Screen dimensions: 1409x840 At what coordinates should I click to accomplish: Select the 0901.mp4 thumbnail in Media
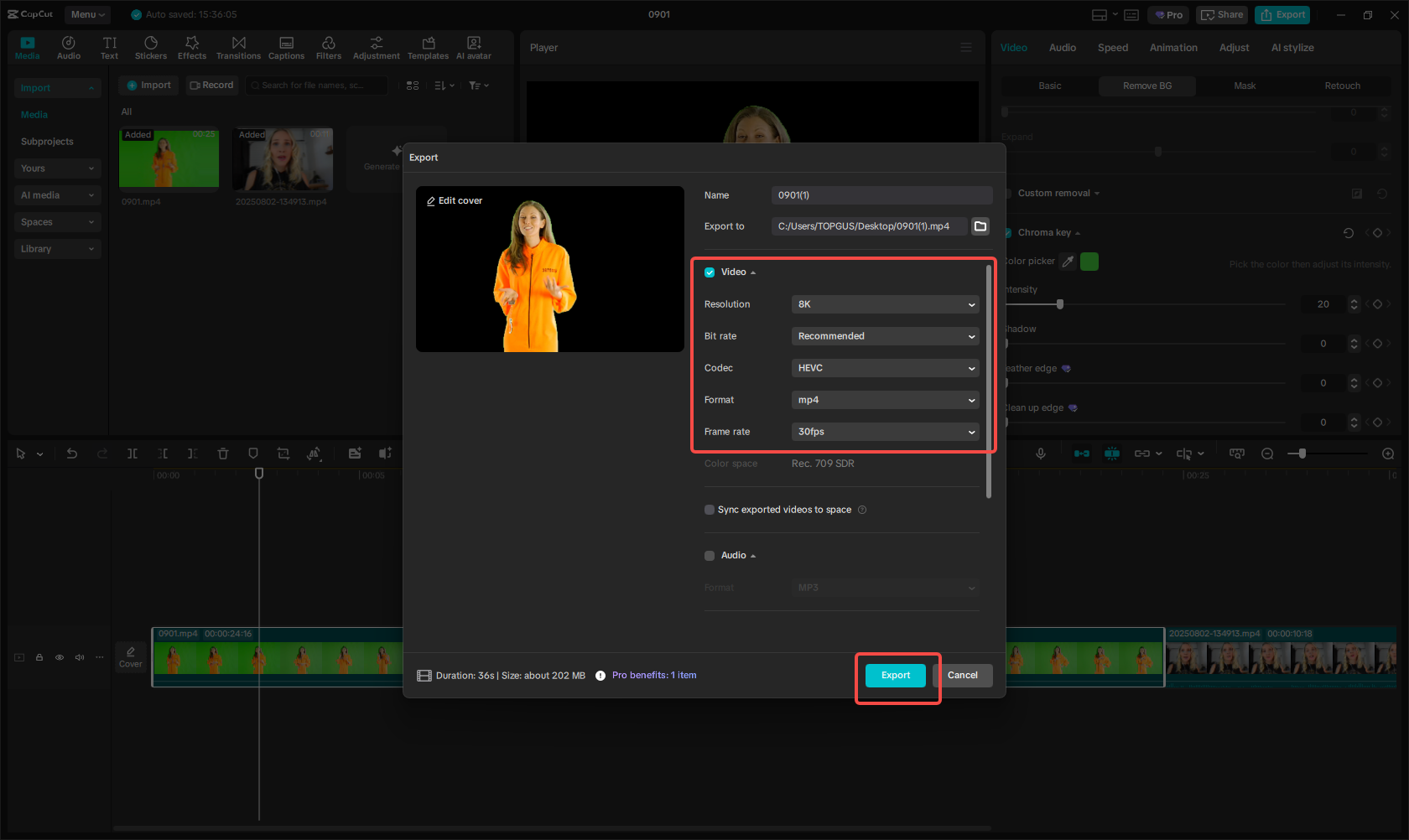point(168,158)
